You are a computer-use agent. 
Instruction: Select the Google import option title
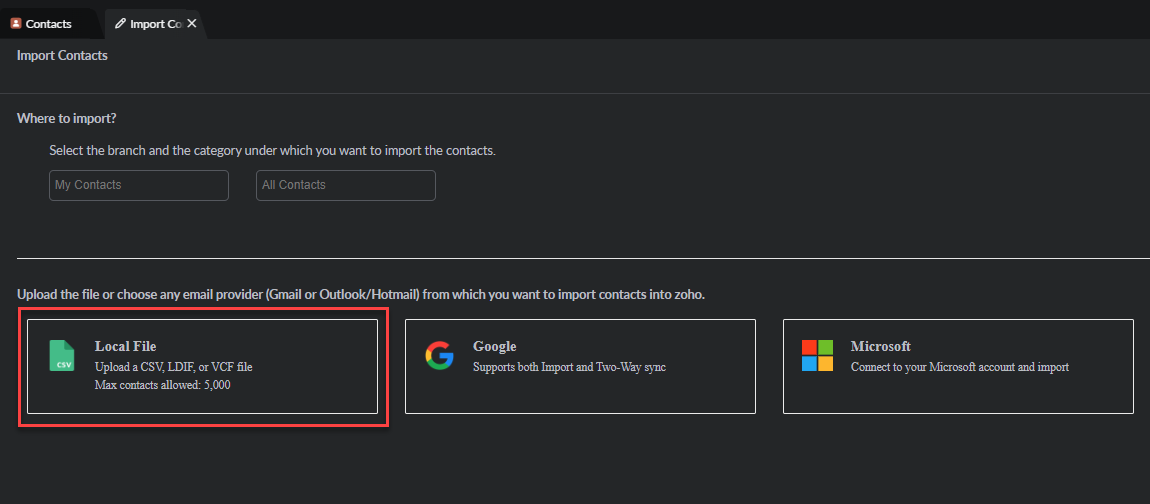[x=494, y=347]
